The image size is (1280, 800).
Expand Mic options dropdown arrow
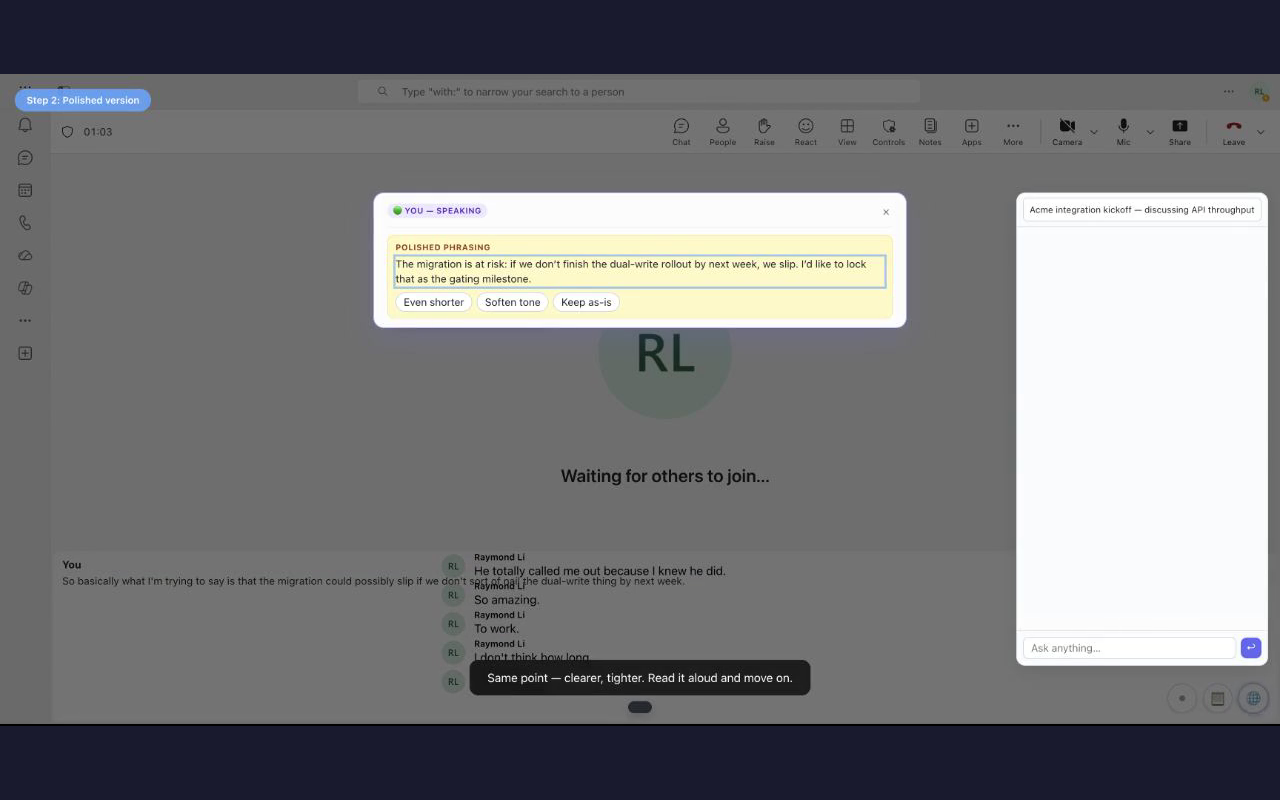[1150, 132]
